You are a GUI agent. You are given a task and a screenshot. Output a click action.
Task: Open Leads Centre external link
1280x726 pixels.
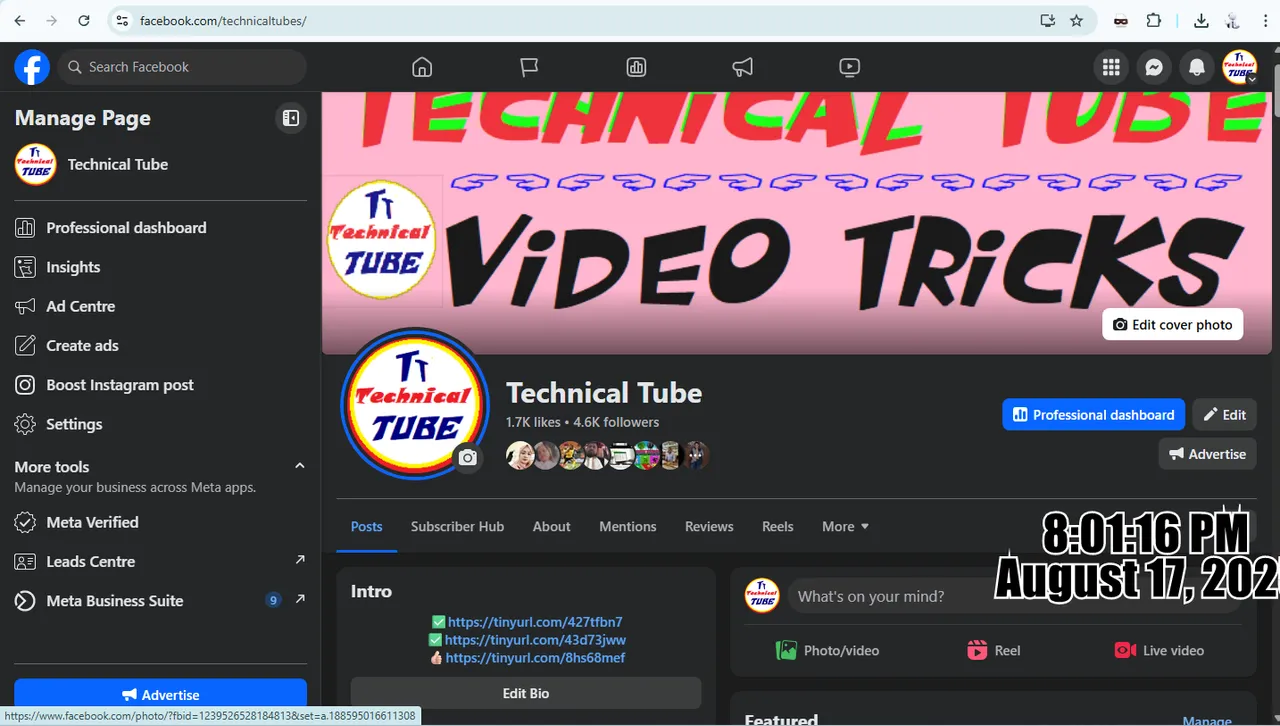click(160, 561)
